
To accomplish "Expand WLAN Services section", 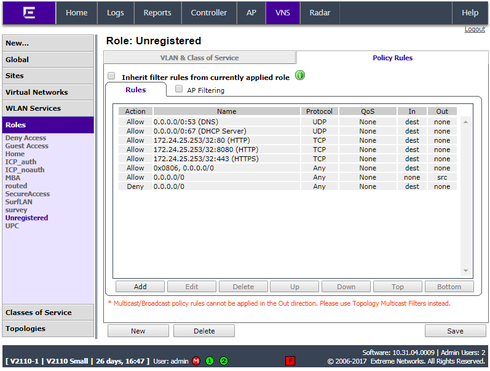I will click(x=48, y=108).
